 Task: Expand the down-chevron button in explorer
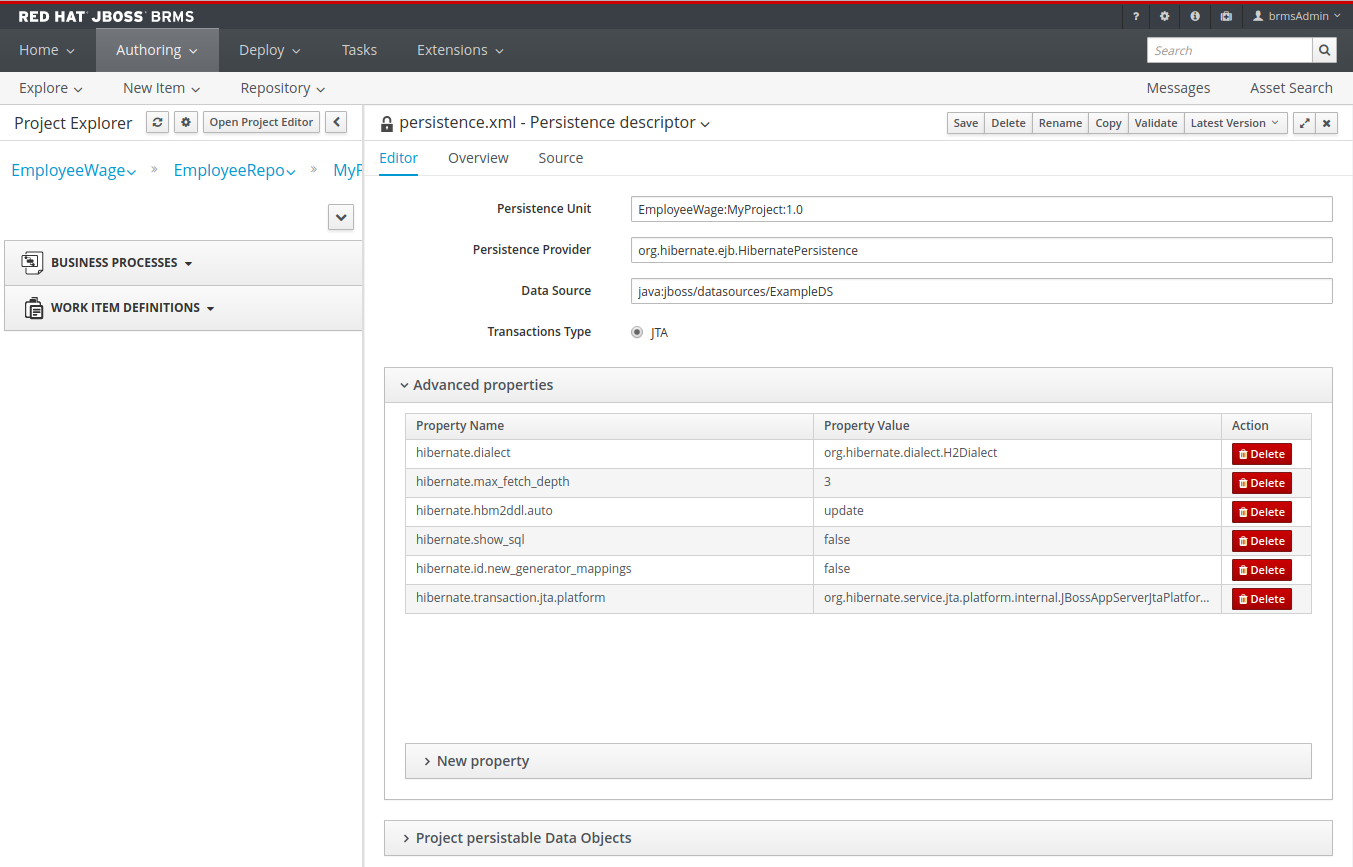point(341,217)
